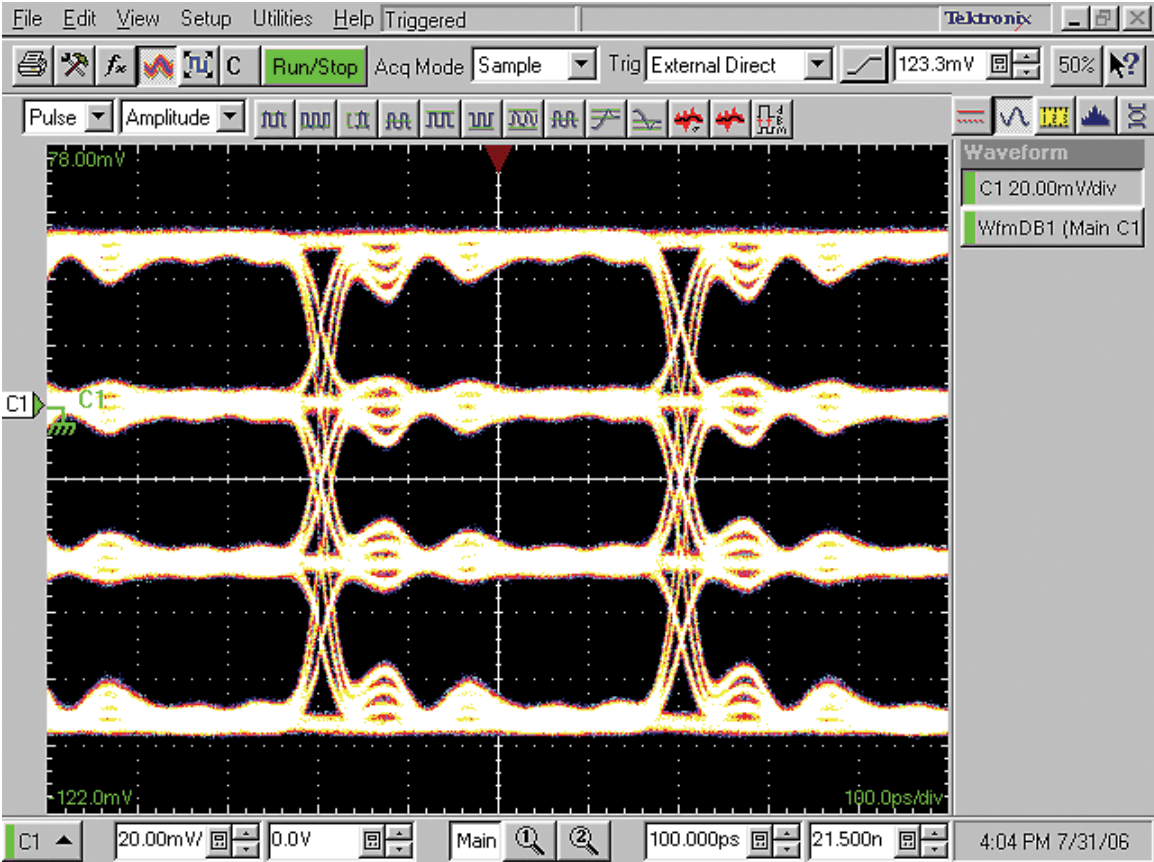Image resolution: width=1154 pixels, height=862 pixels.
Task: Open the Acq Mode Sample dropdown
Action: [581, 66]
